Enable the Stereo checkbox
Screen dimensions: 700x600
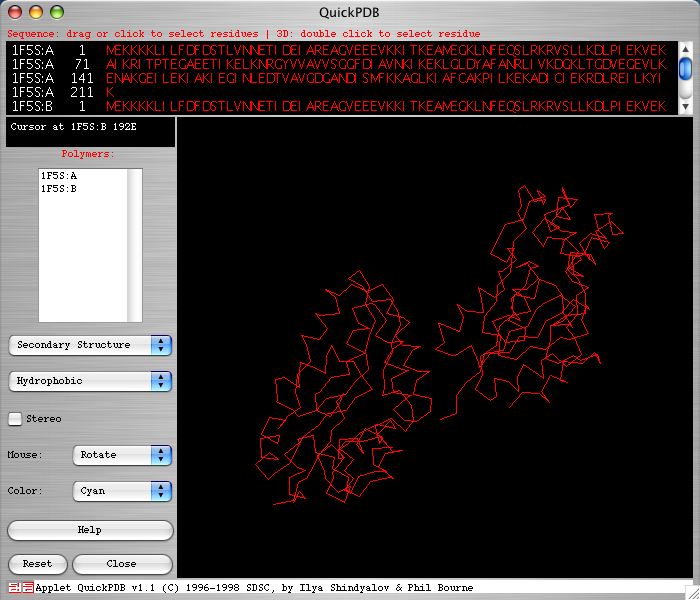tap(15, 419)
